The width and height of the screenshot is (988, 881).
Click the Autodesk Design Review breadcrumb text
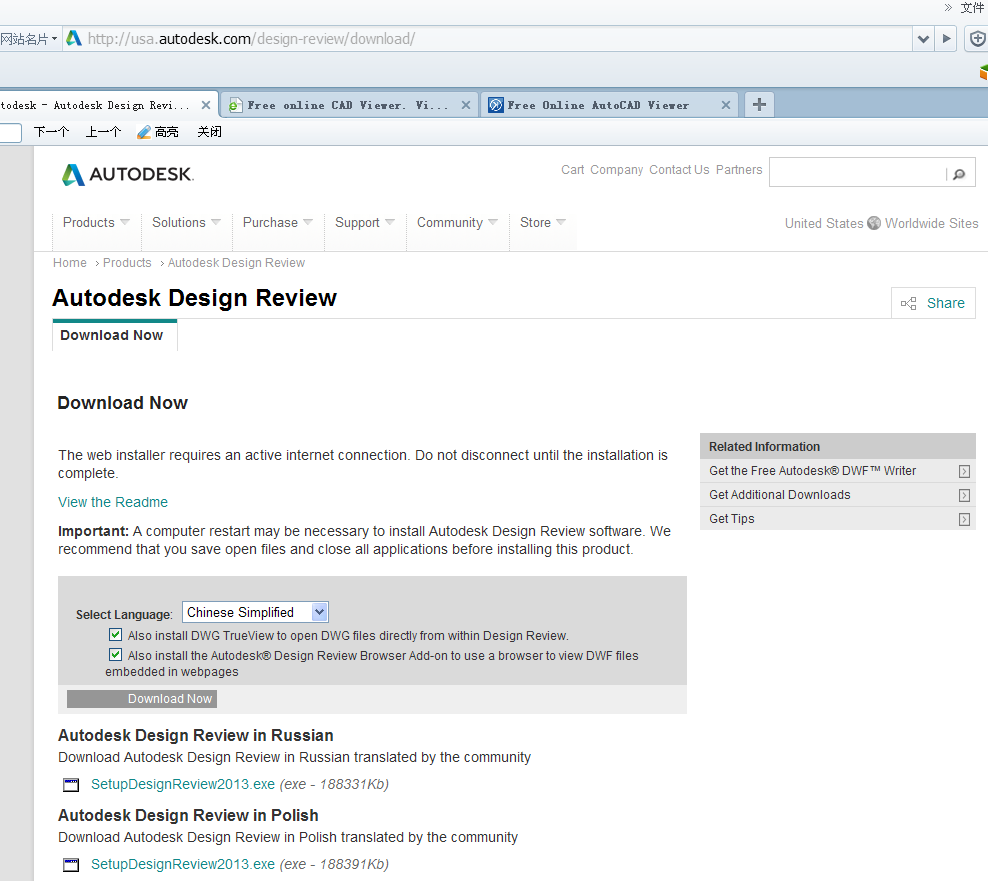pos(236,263)
